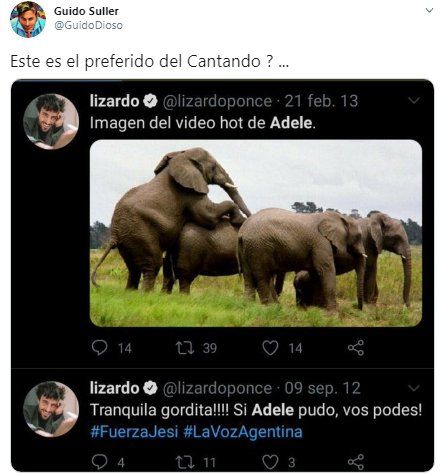This screenshot has height=475, width=444.
Task: Open the @lizardoponce handle on second tweet
Action: tap(217, 388)
